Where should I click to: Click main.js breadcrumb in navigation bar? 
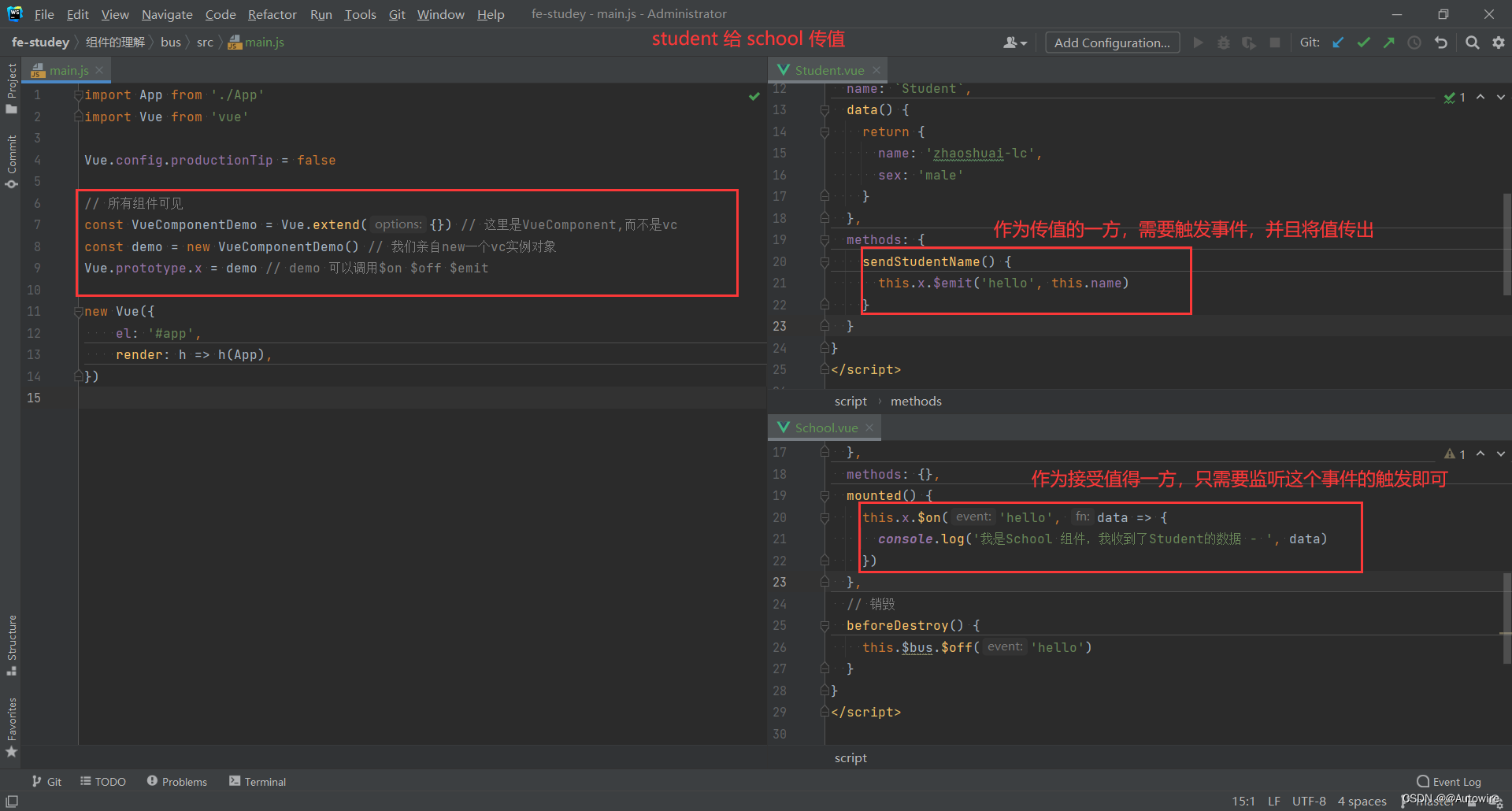[x=256, y=43]
